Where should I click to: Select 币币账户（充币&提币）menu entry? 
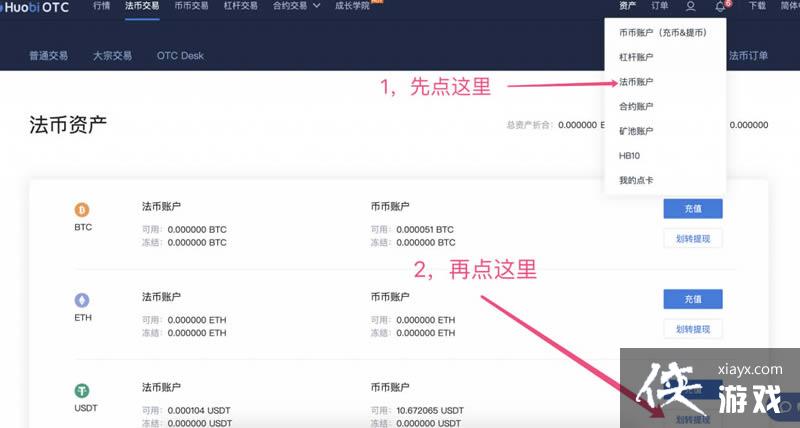pyautogui.click(x=663, y=33)
